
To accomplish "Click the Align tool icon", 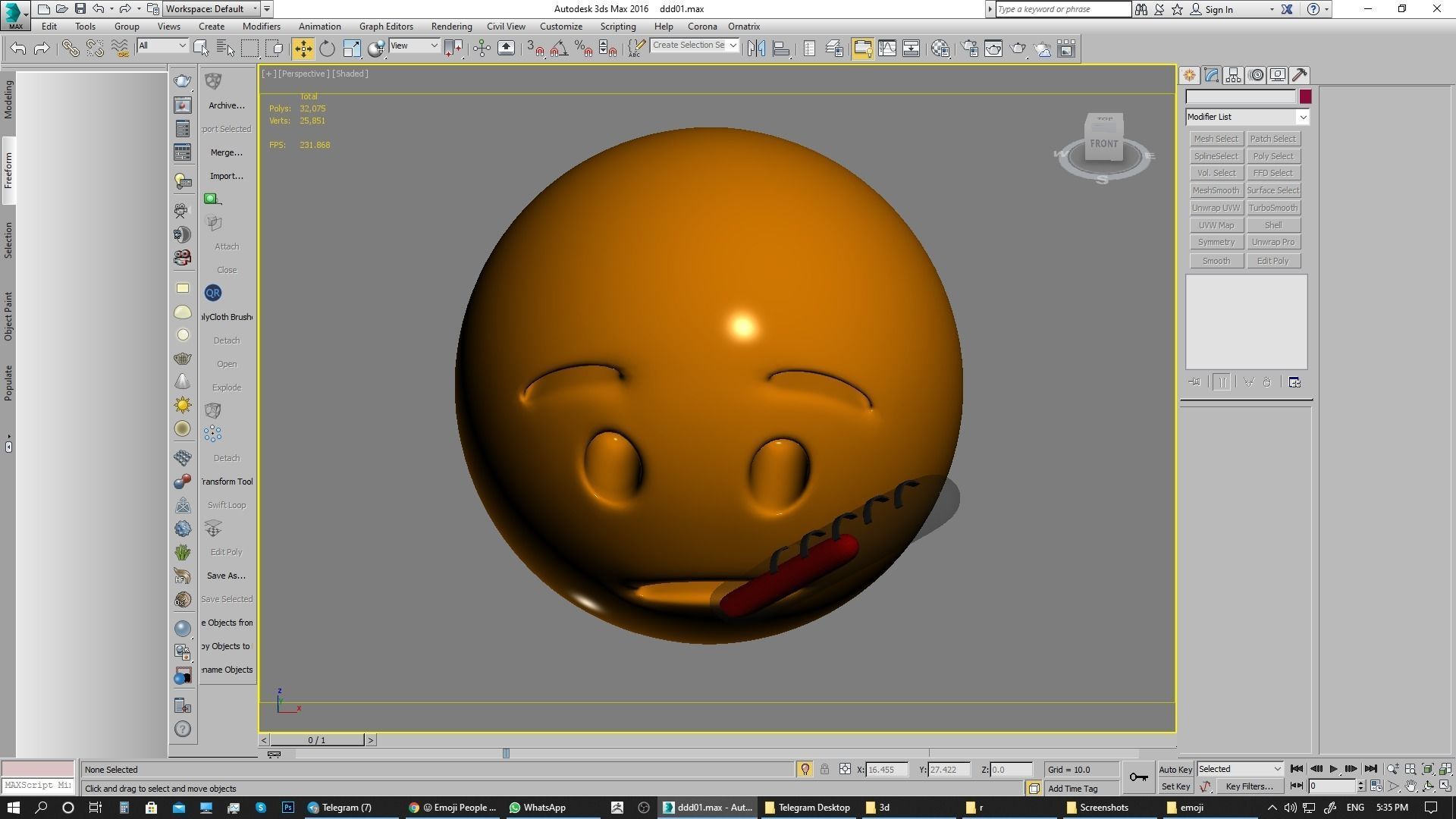I will pyautogui.click(x=781, y=49).
